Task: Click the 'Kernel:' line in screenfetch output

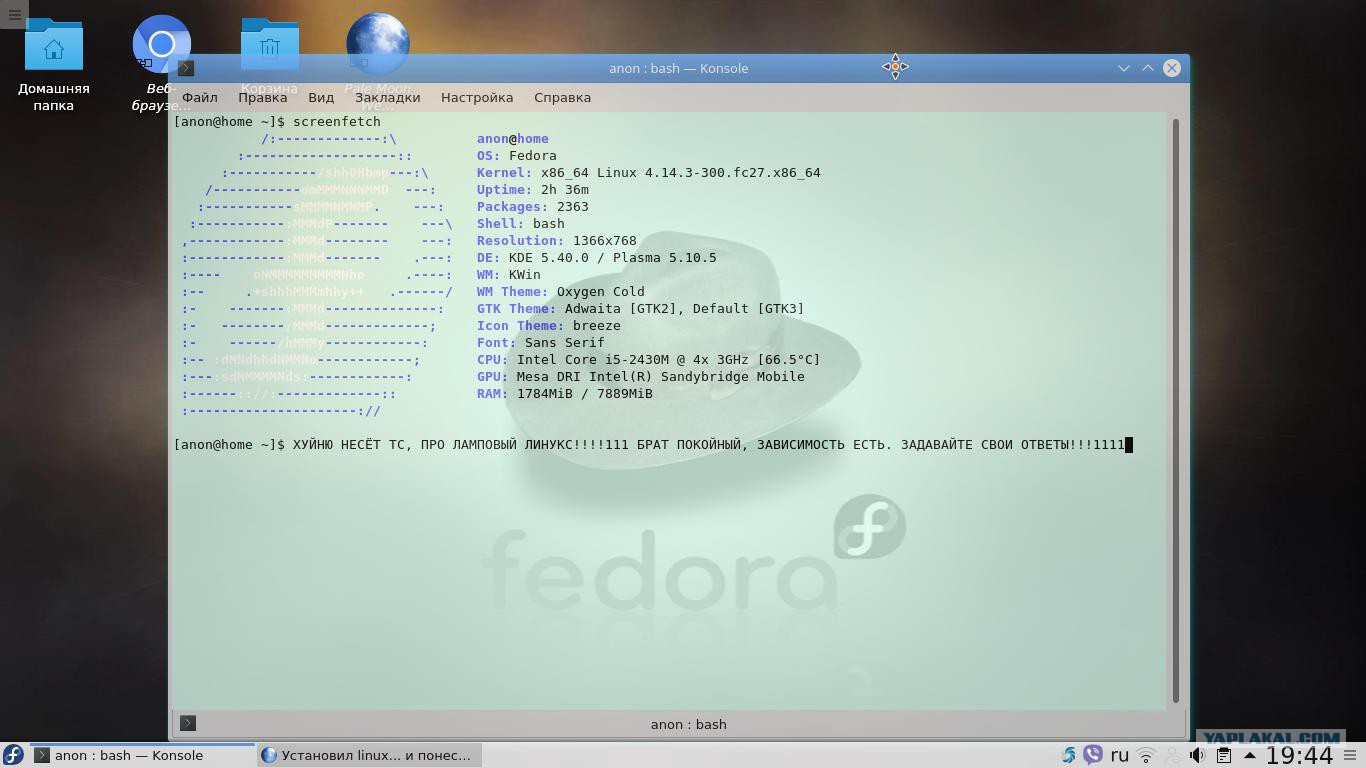Action: pos(649,173)
